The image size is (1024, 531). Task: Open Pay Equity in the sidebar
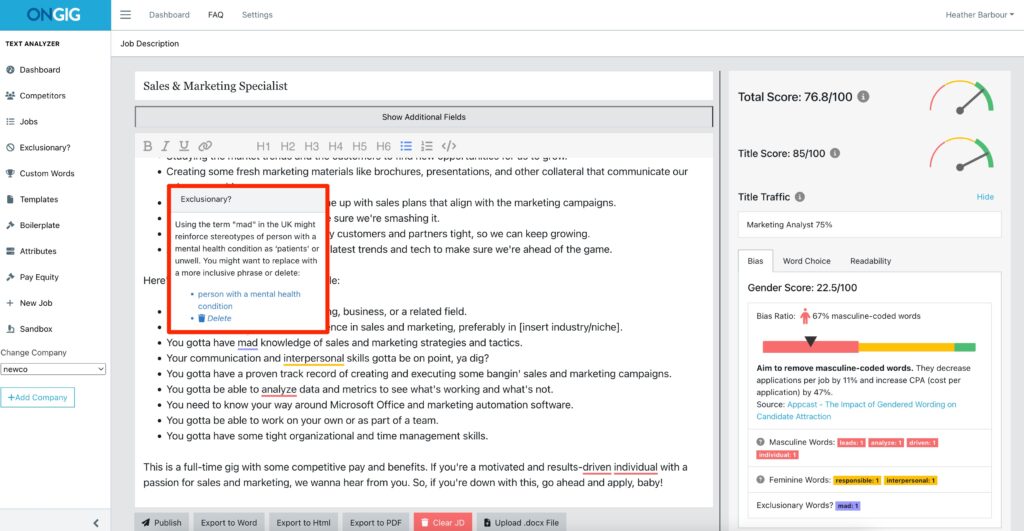pos(39,277)
